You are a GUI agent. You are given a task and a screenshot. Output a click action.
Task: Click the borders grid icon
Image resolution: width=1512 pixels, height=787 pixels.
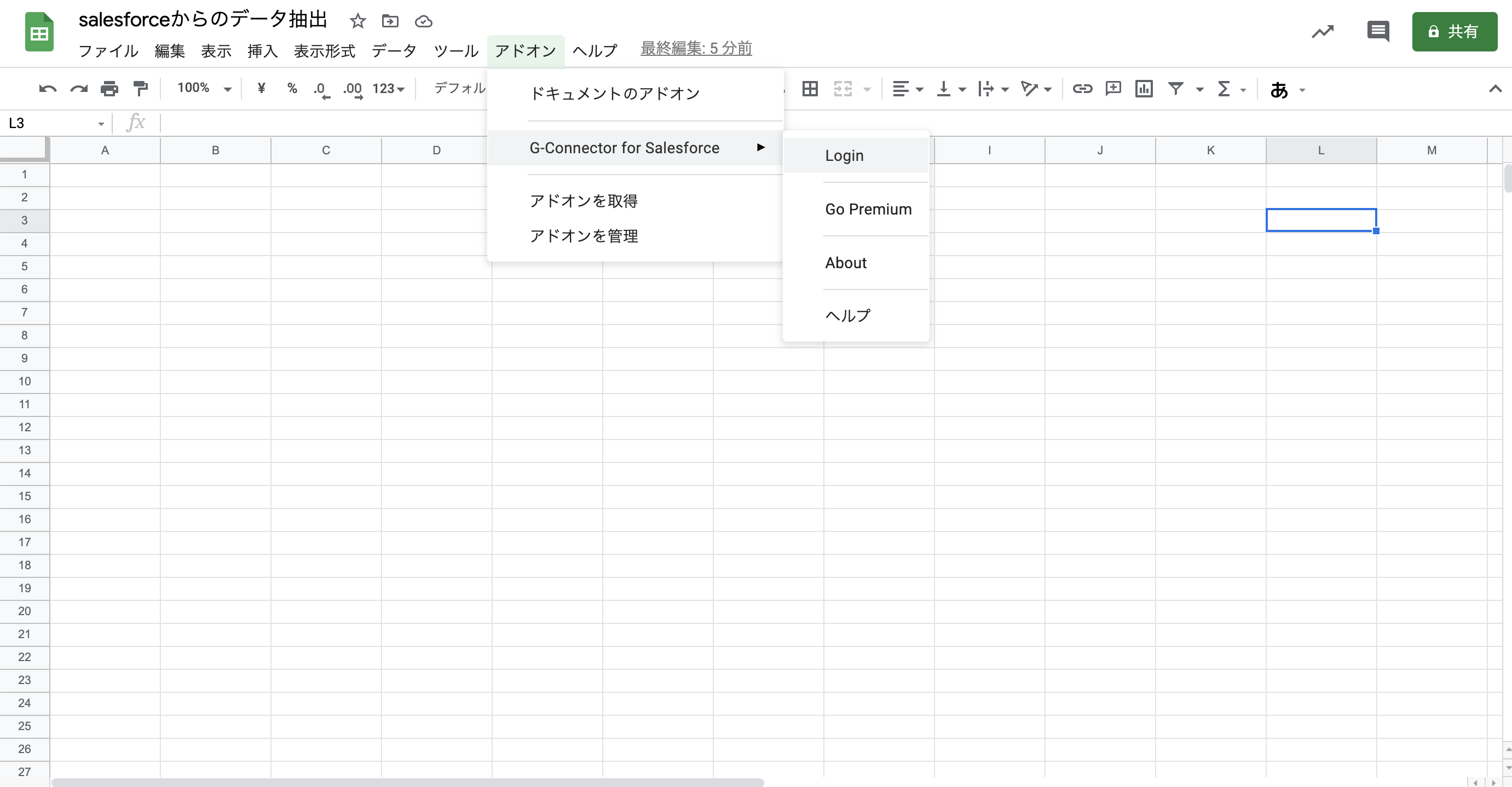click(810, 89)
